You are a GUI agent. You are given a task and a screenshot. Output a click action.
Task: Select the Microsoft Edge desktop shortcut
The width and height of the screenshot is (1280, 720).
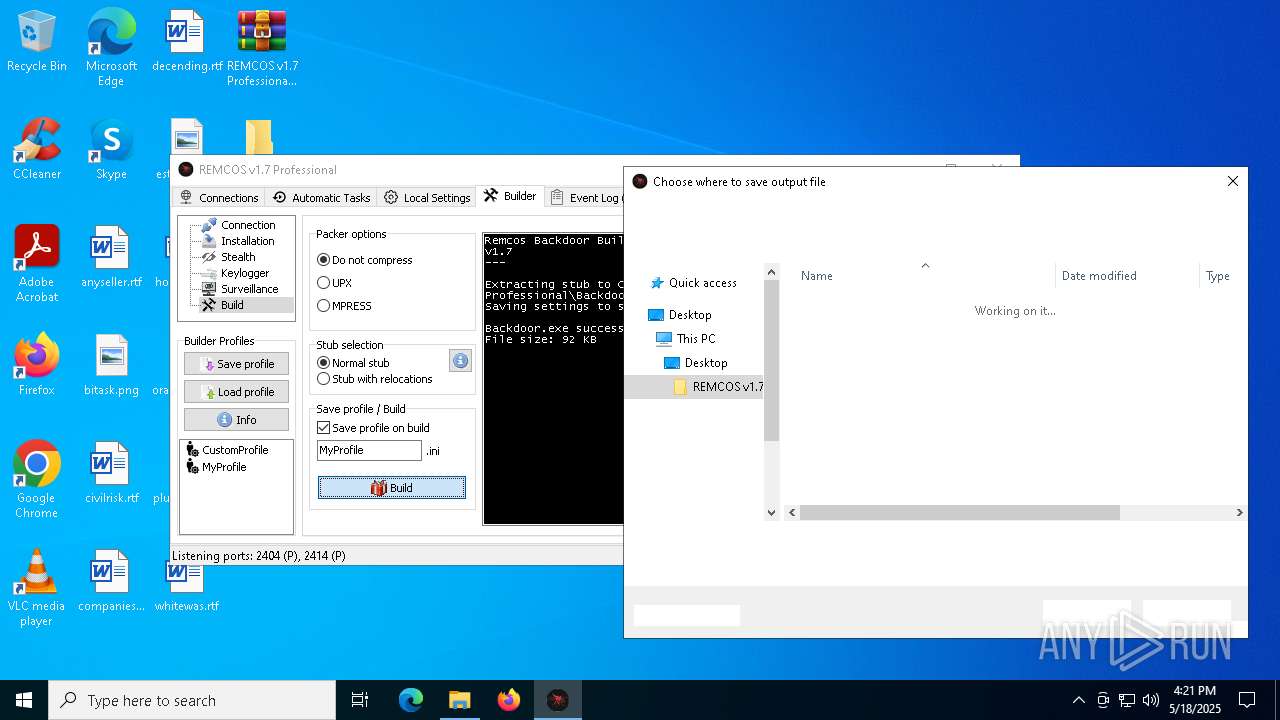[111, 48]
